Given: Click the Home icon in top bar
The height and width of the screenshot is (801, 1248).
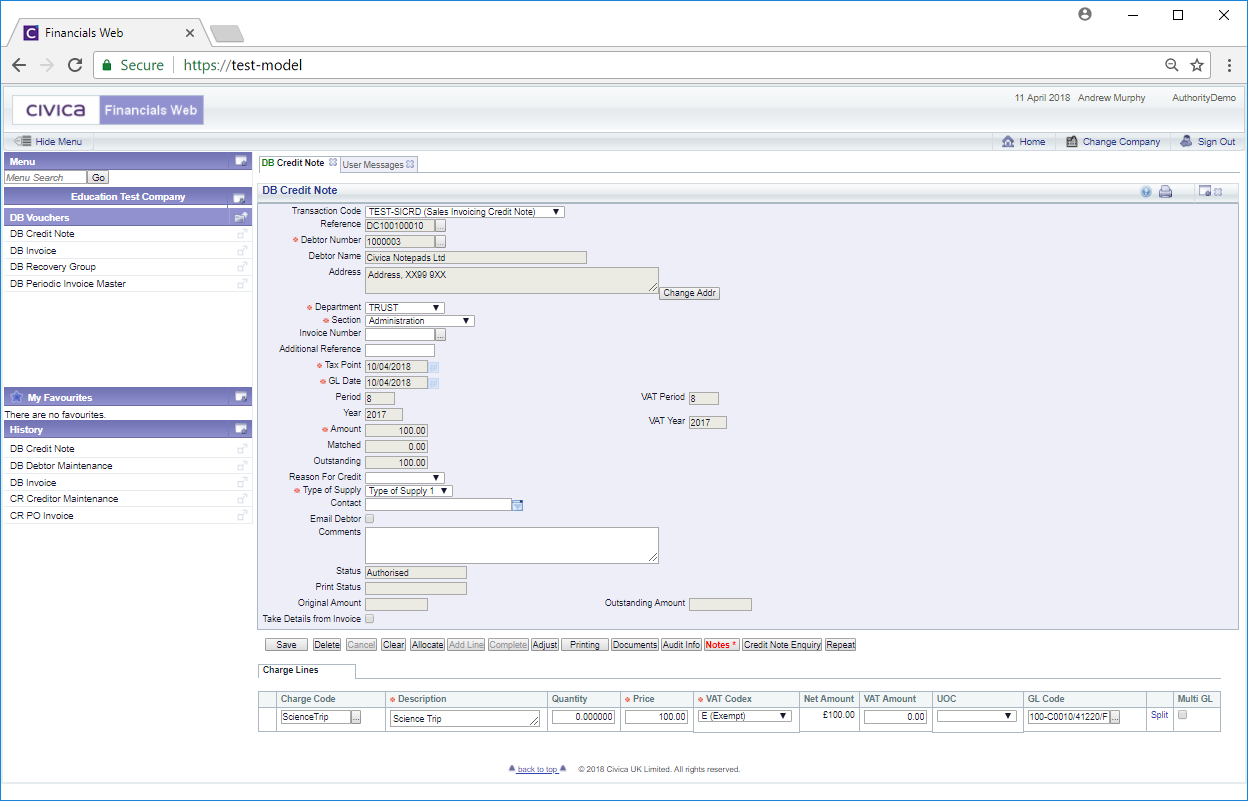Looking at the screenshot, I should tap(1009, 142).
